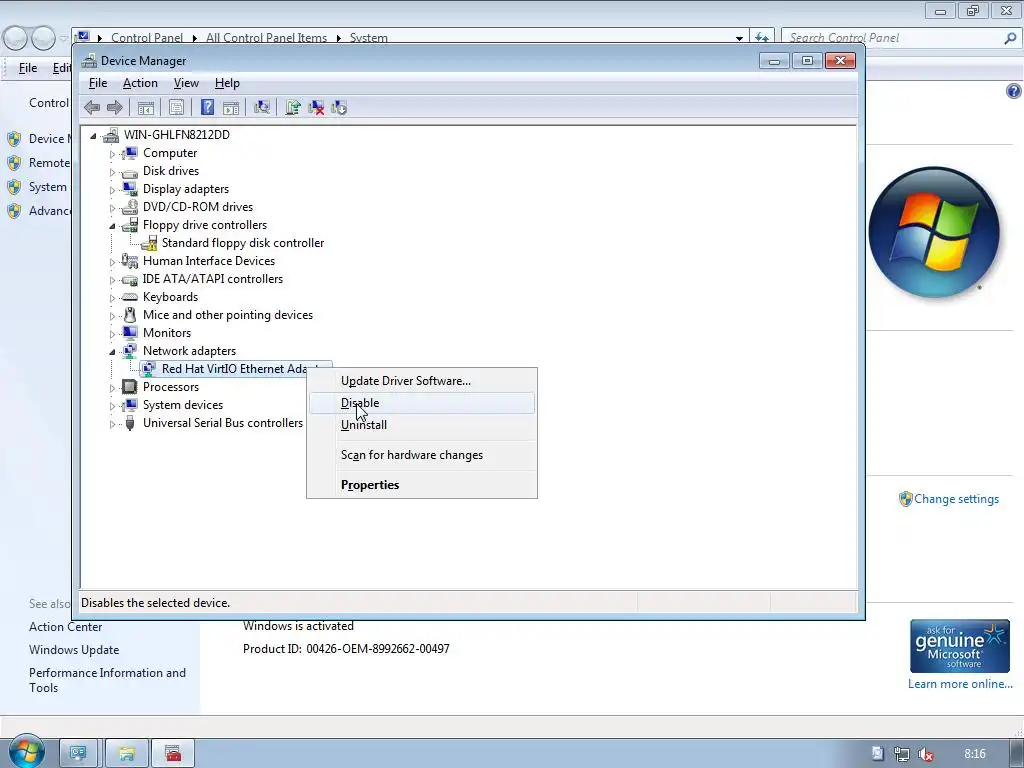Open the Action menu in Device Manager
Screen dimensions: 1024x768
(140, 83)
